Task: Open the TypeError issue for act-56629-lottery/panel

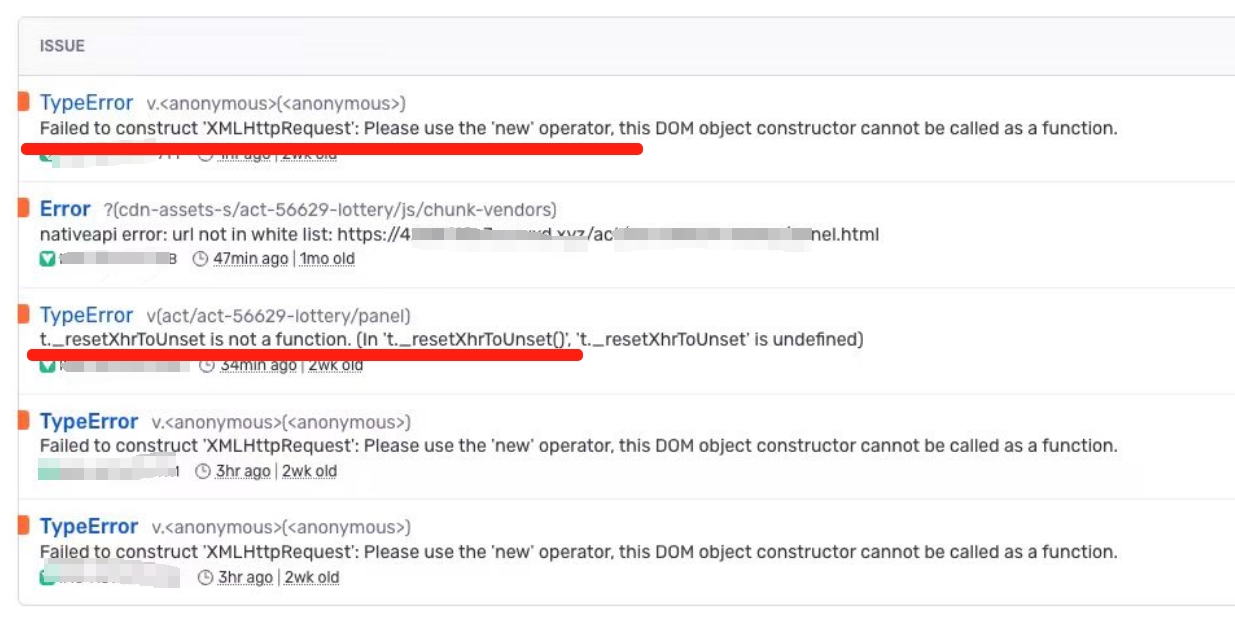Action: click(86, 315)
